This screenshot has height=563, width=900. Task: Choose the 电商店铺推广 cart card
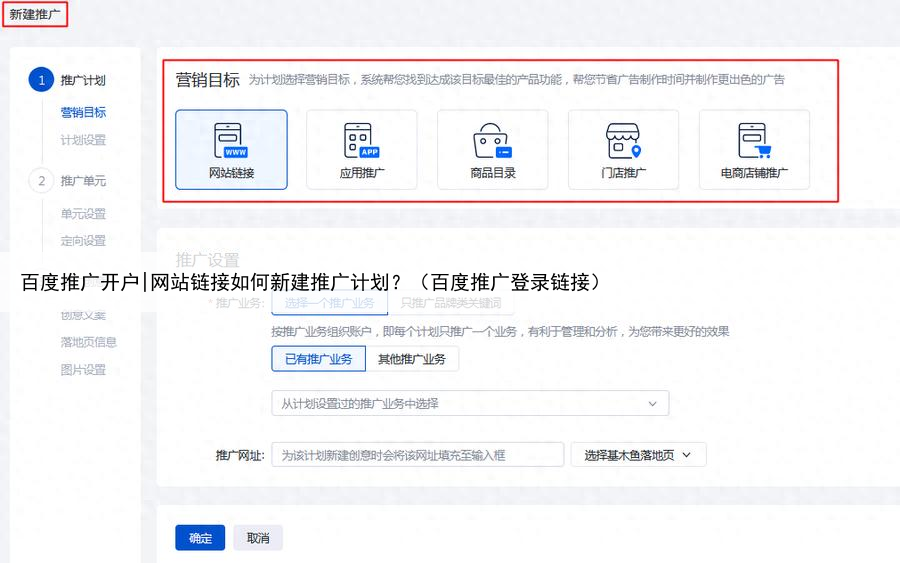(x=754, y=150)
